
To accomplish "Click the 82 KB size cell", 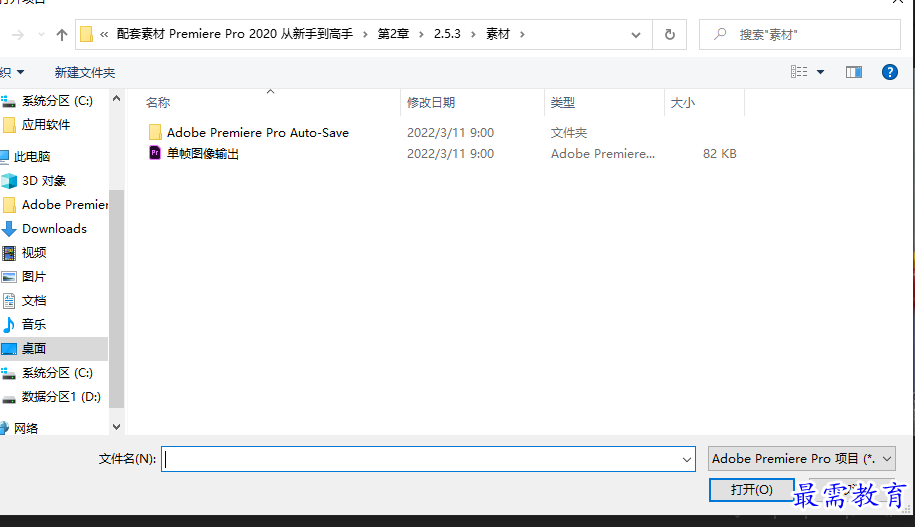I will (x=720, y=153).
